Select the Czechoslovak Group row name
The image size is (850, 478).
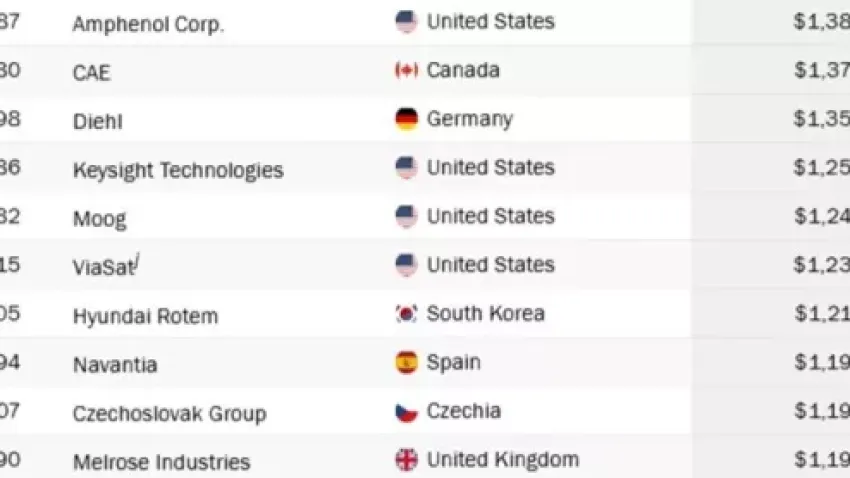[169, 413]
